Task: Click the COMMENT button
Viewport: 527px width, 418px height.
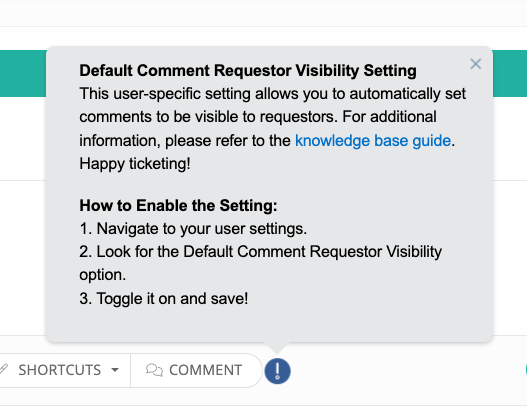Action: point(196,370)
